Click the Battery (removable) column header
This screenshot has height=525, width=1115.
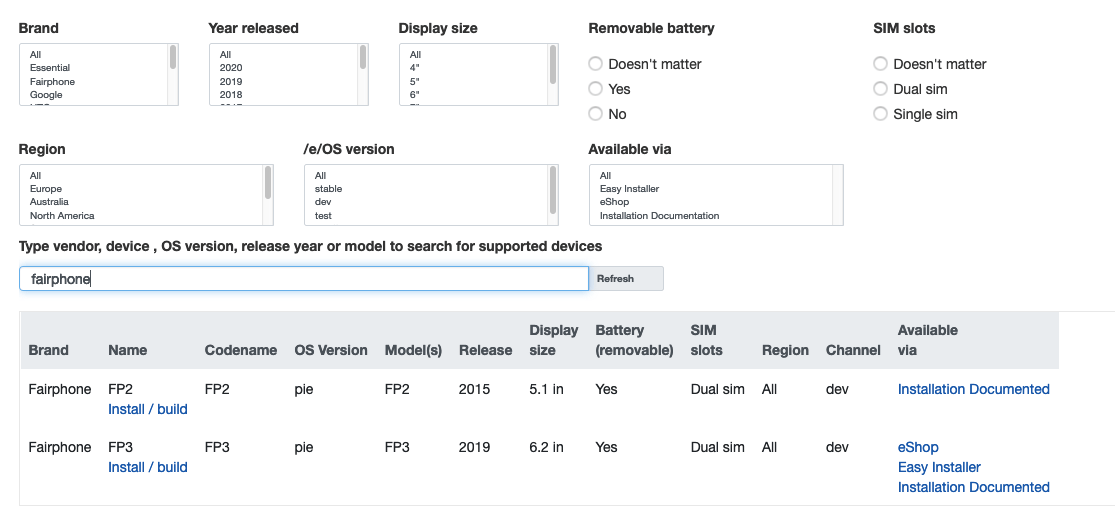point(634,340)
